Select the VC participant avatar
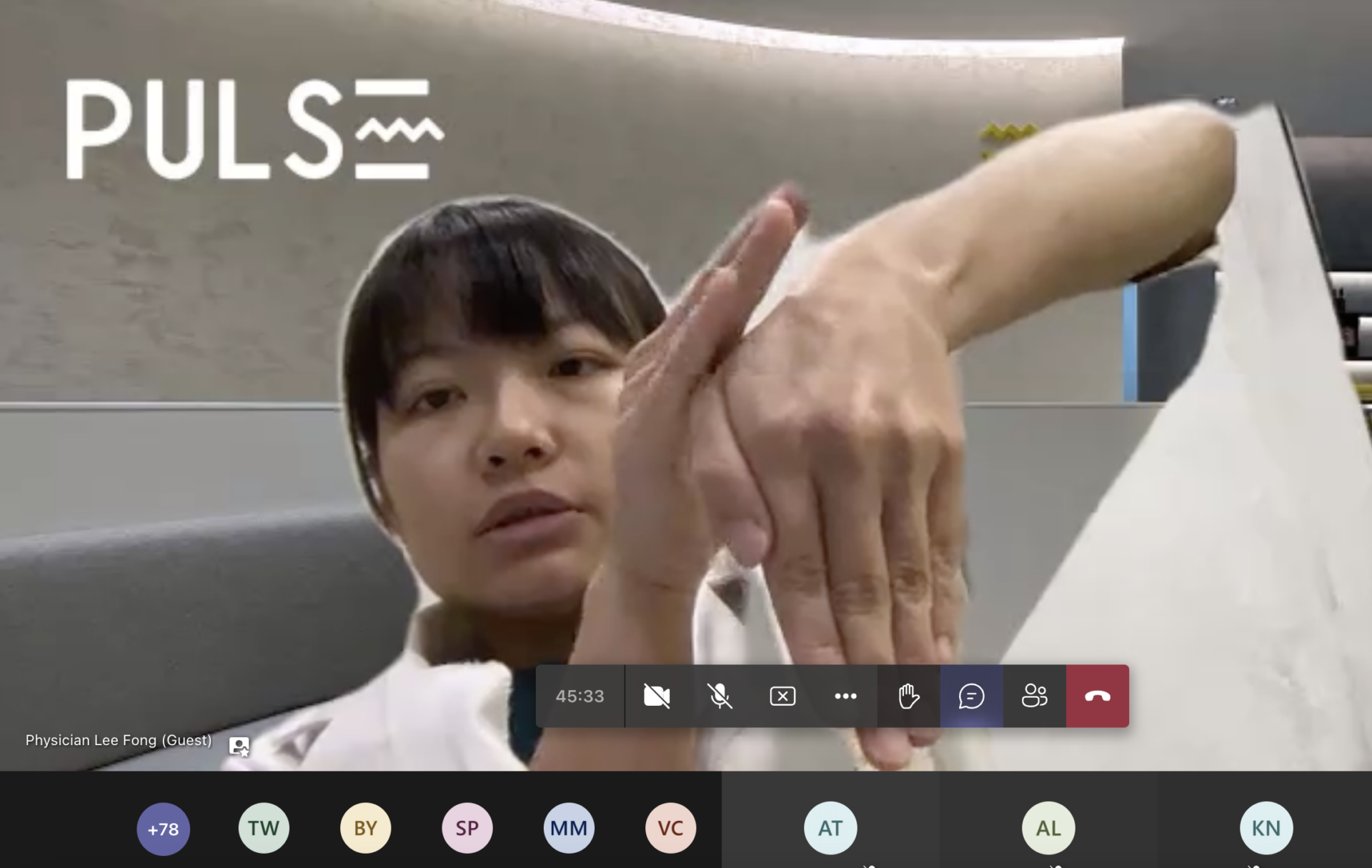The width and height of the screenshot is (1372, 868). coord(670,828)
